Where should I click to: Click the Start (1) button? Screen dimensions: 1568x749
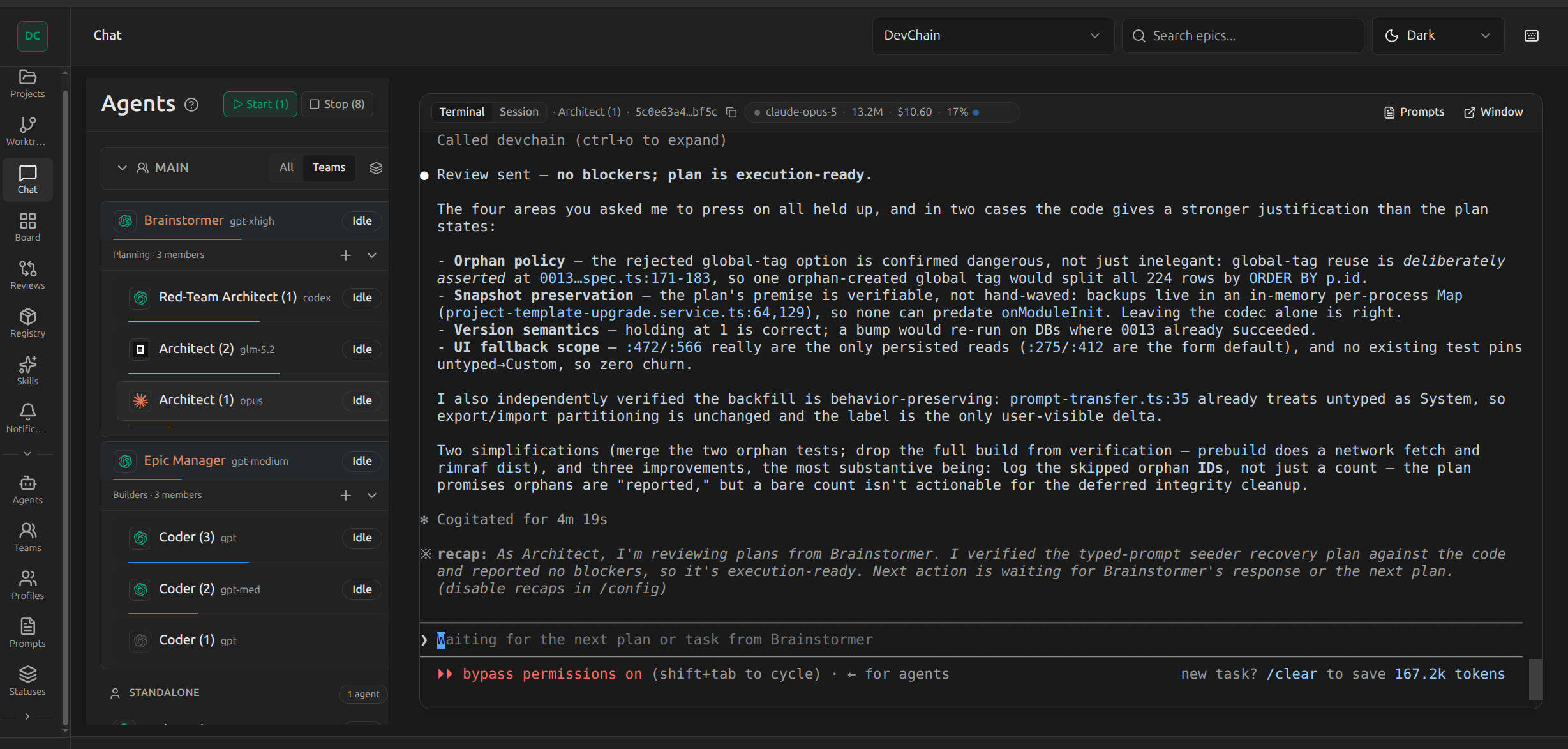click(260, 104)
